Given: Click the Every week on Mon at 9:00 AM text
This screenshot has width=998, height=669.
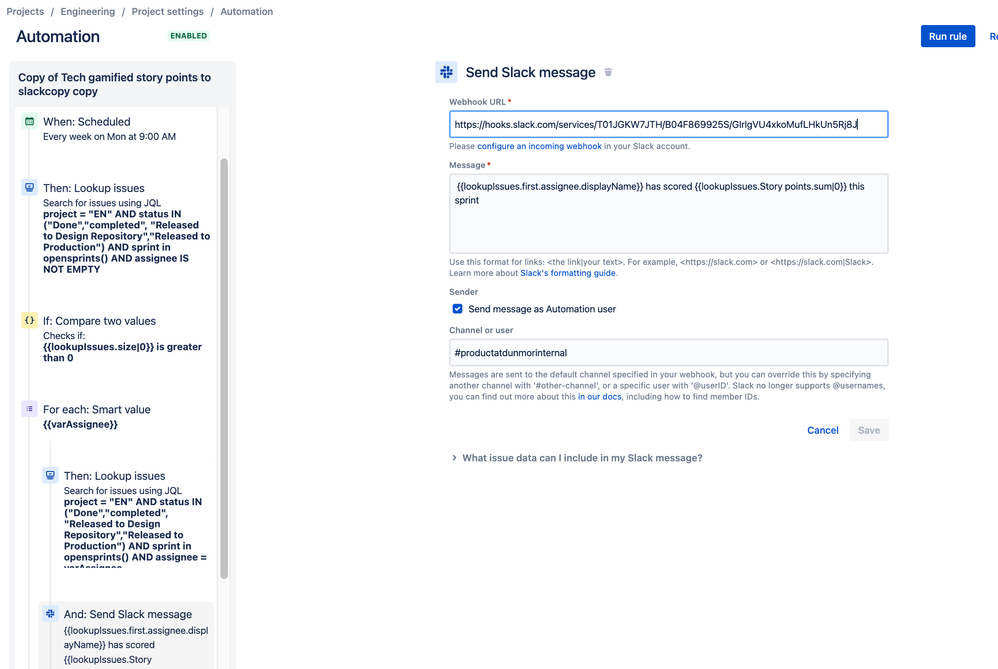Looking at the screenshot, I should [109, 137].
